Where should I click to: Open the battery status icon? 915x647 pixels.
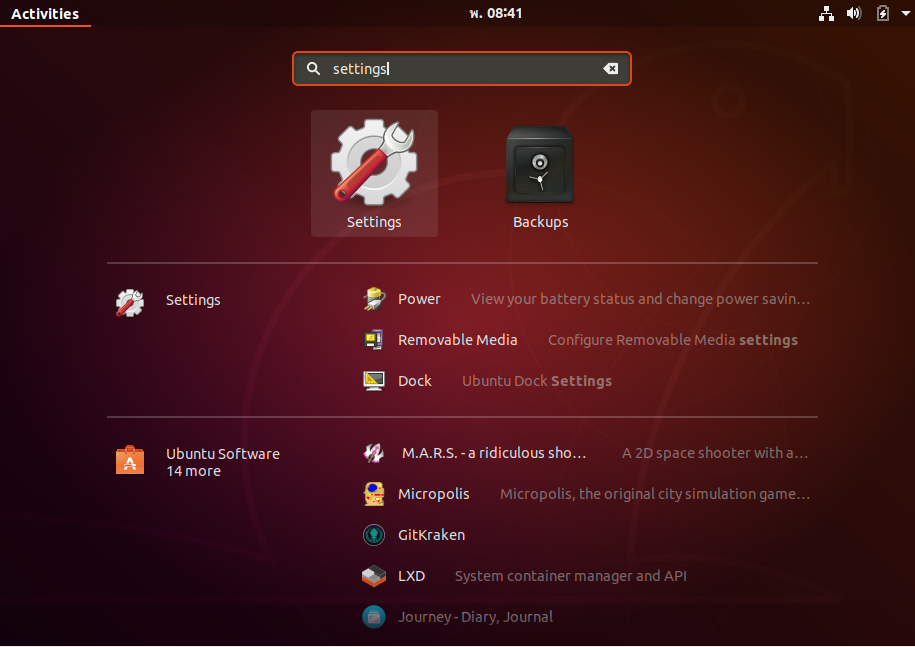[x=881, y=13]
